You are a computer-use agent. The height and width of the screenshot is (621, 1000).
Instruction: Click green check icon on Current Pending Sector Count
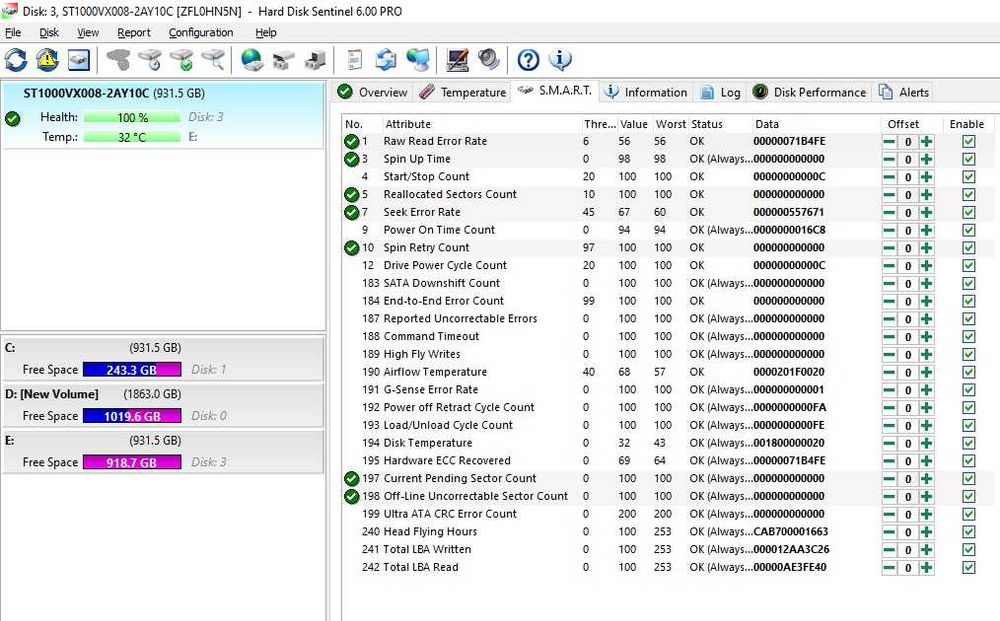[x=351, y=479]
